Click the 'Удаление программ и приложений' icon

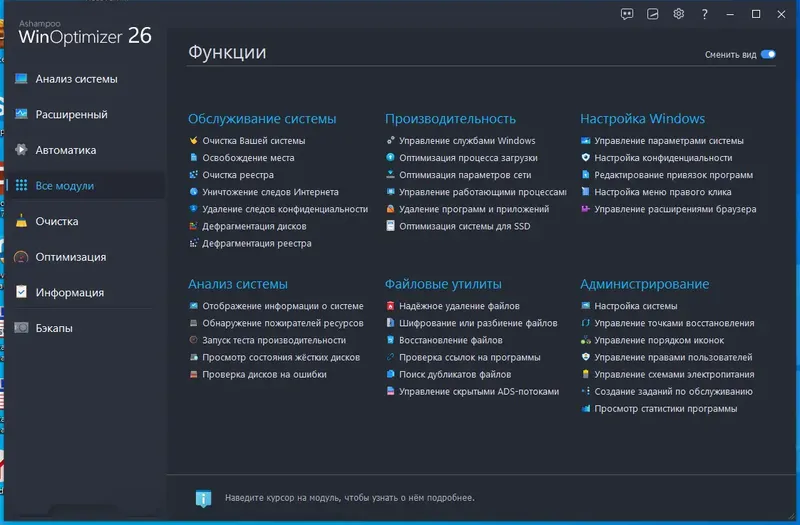click(x=390, y=209)
